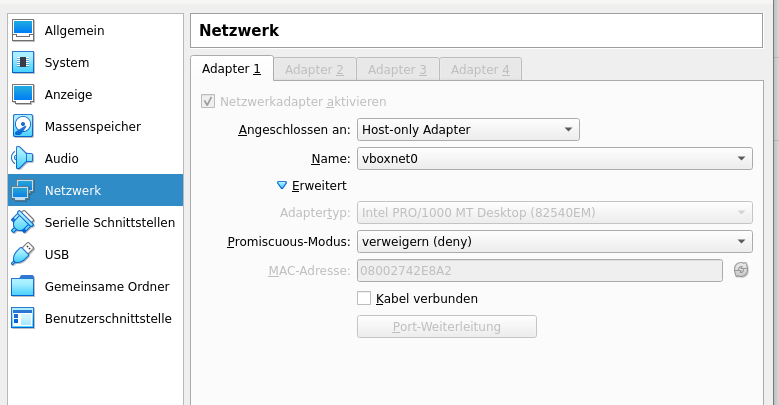The image size is (779, 405).
Task: Open the Name vboxnet0 dropdown
Action: click(x=554, y=158)
